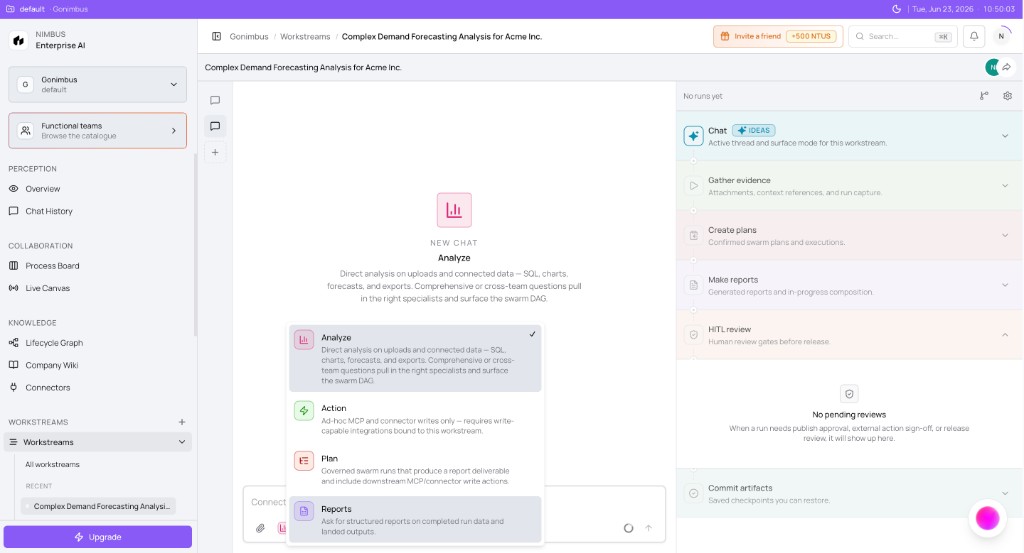Screen dimensions: 1024x553
Task: Click the Upgrade button
Action: point(97,537)
